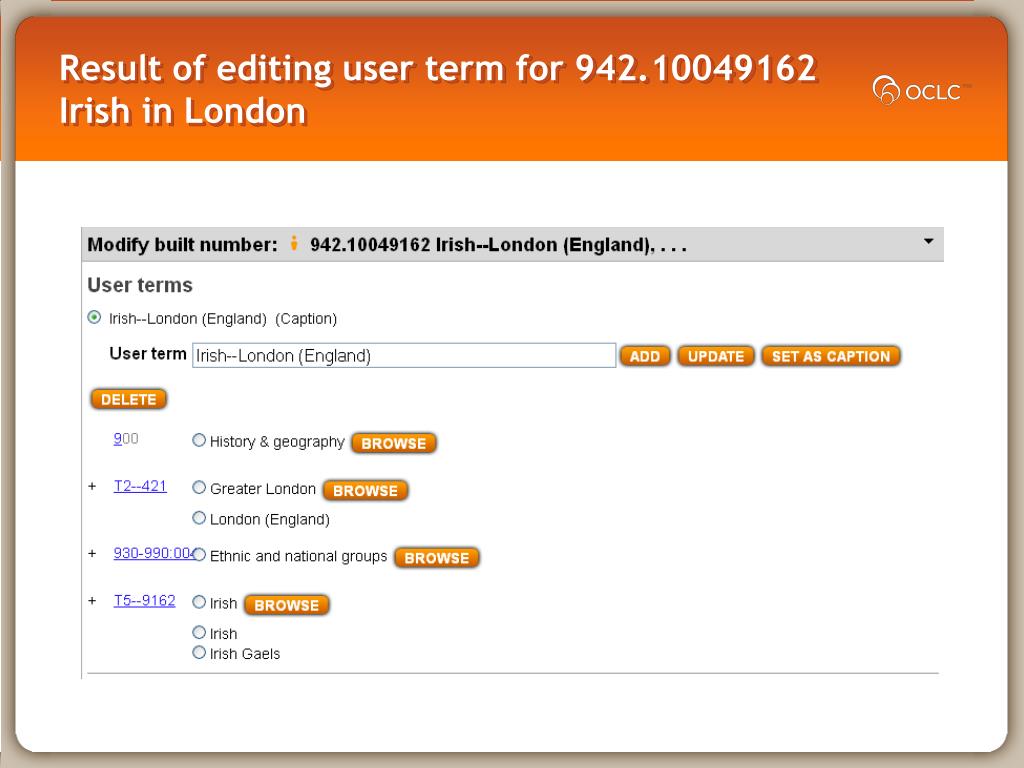
Task: Browse the Irish entry
Action: tap(287, 605)
